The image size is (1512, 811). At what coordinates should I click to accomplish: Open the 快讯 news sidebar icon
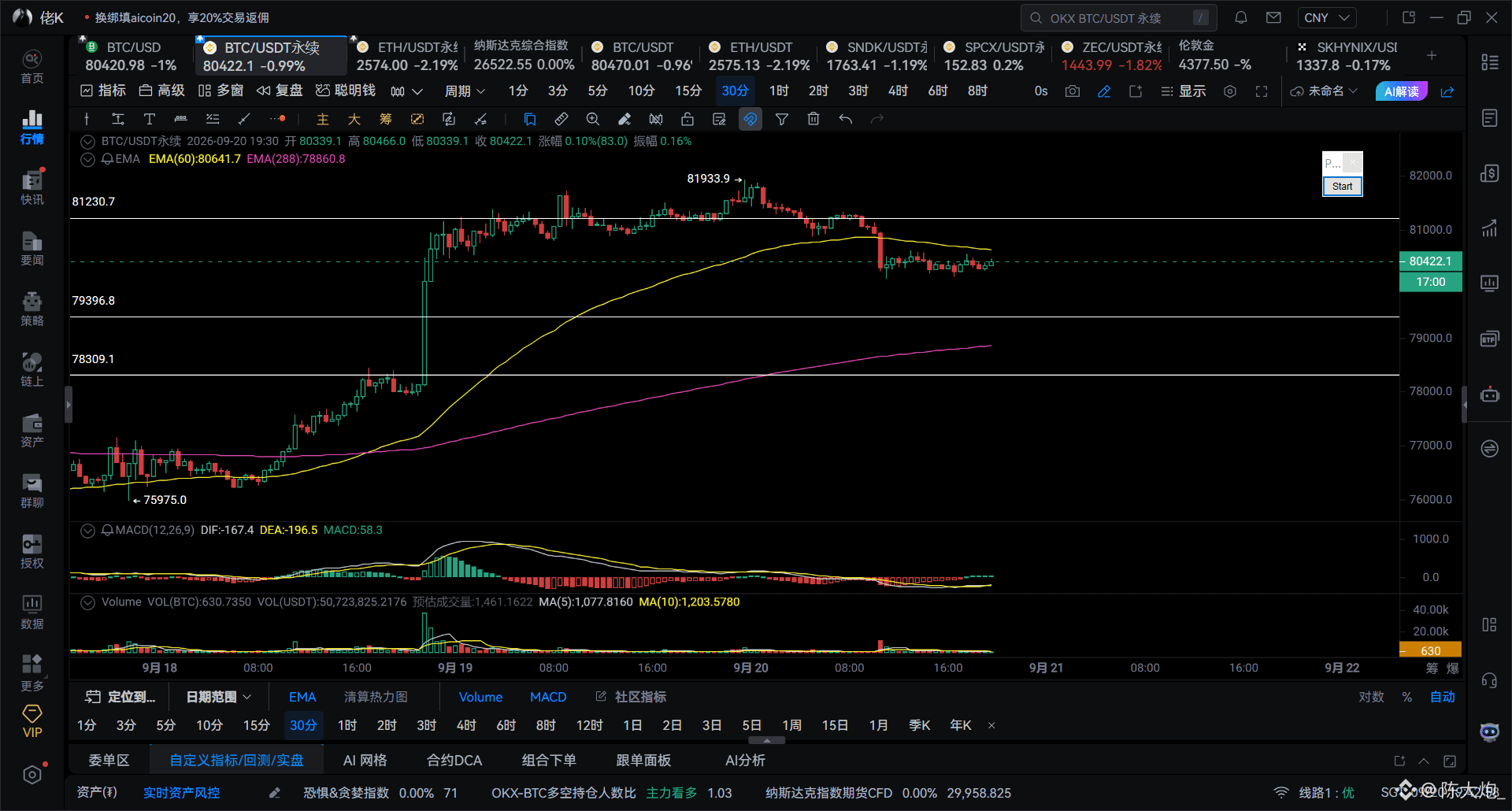[x=31, y=187]
